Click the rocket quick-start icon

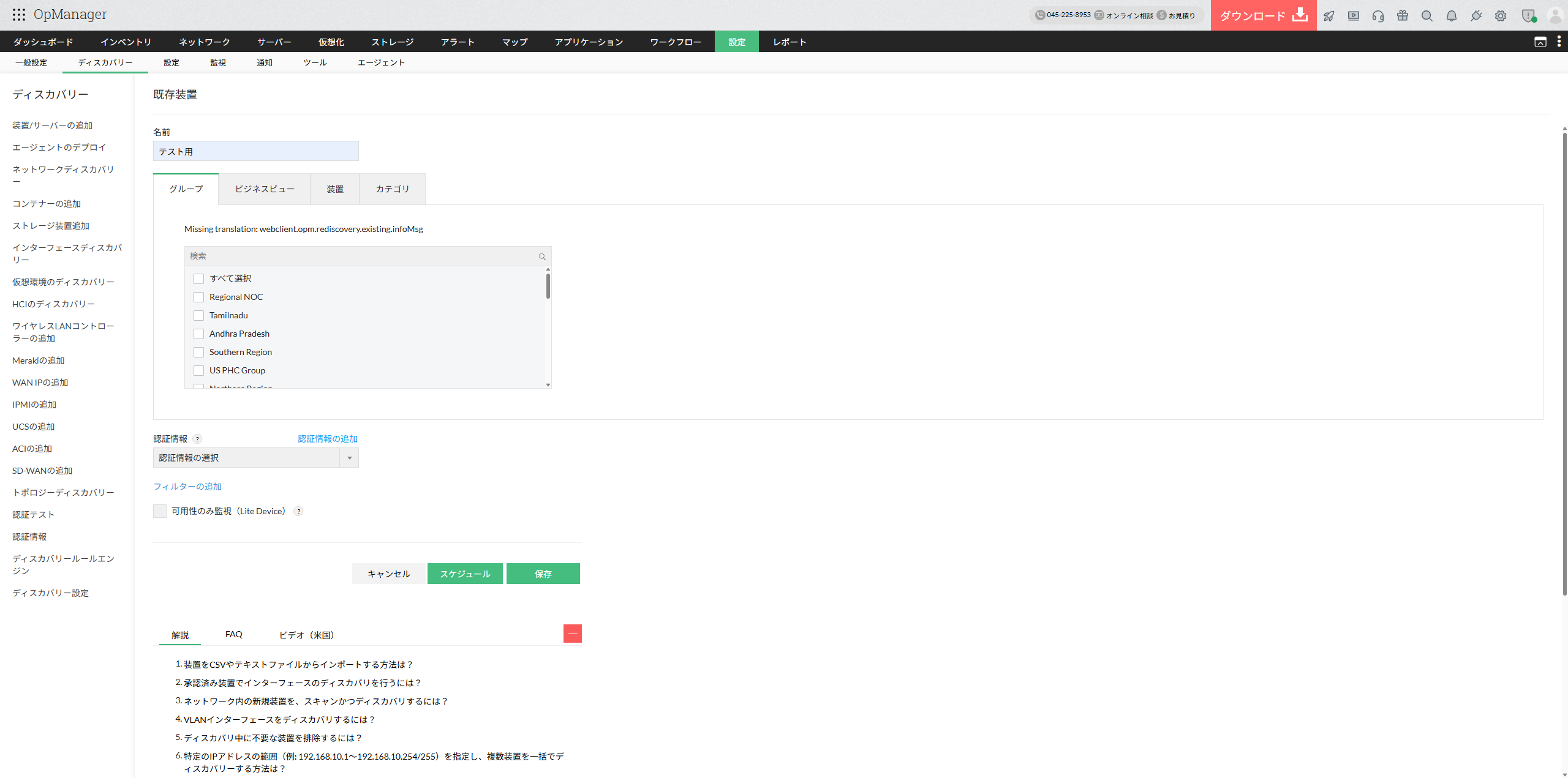[1329, 16]
